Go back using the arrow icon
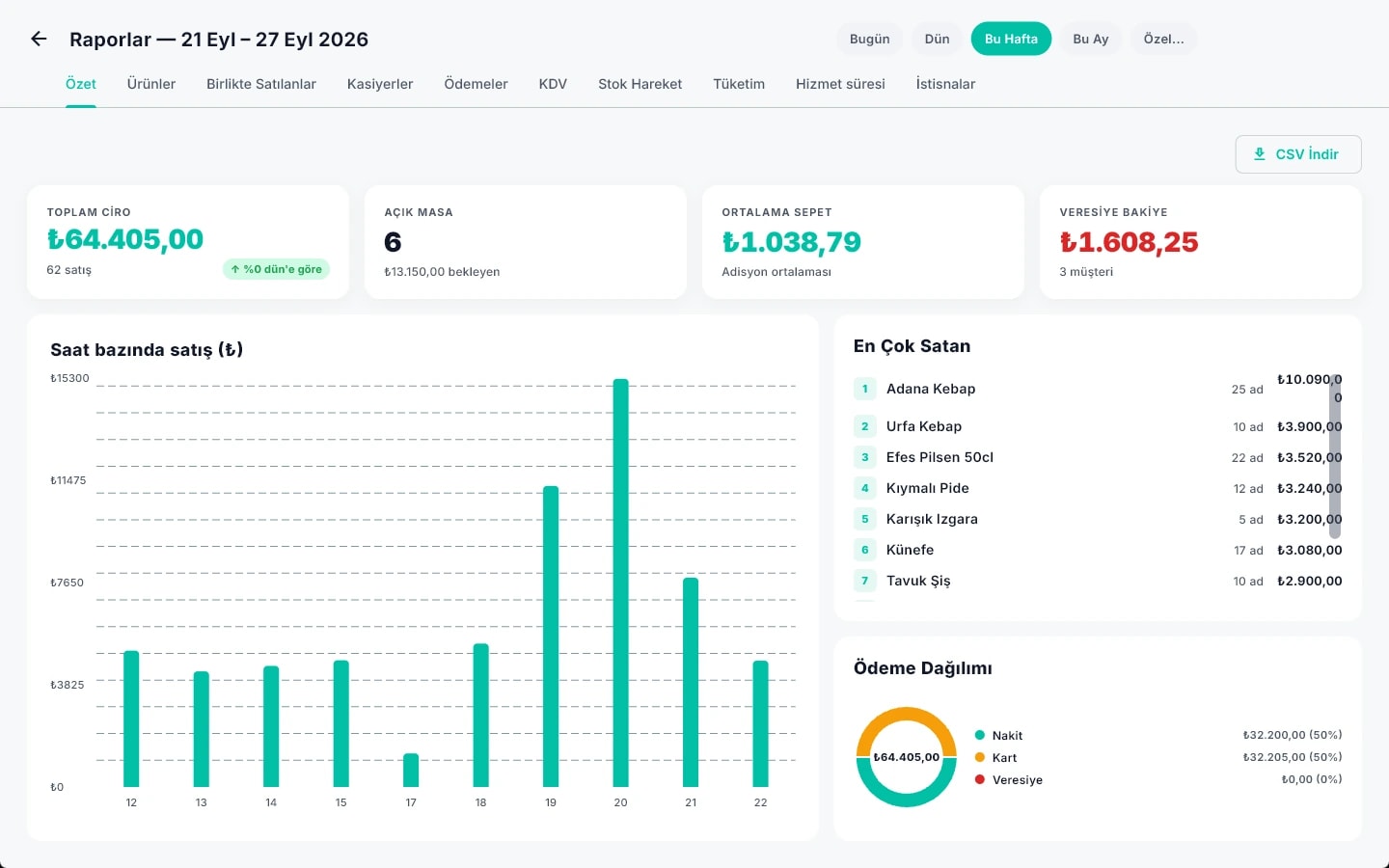1389x868 pixels. click(x=39, y=39)
